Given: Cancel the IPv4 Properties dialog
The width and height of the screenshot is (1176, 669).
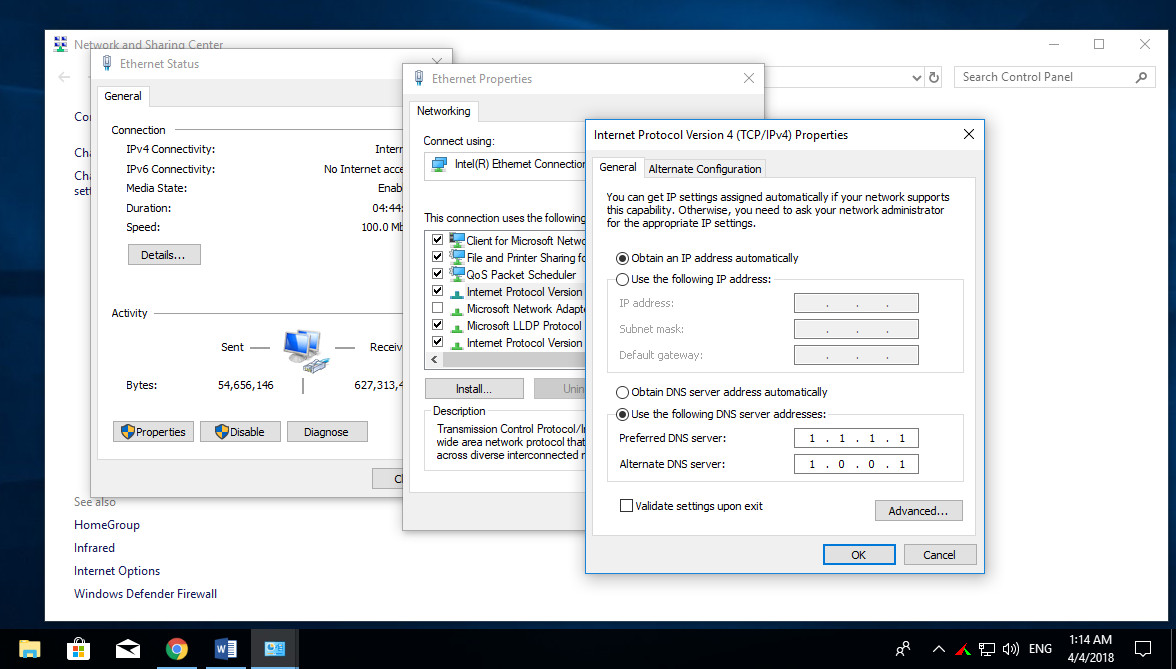Looking at the screenshot, I should pos(939,555).
